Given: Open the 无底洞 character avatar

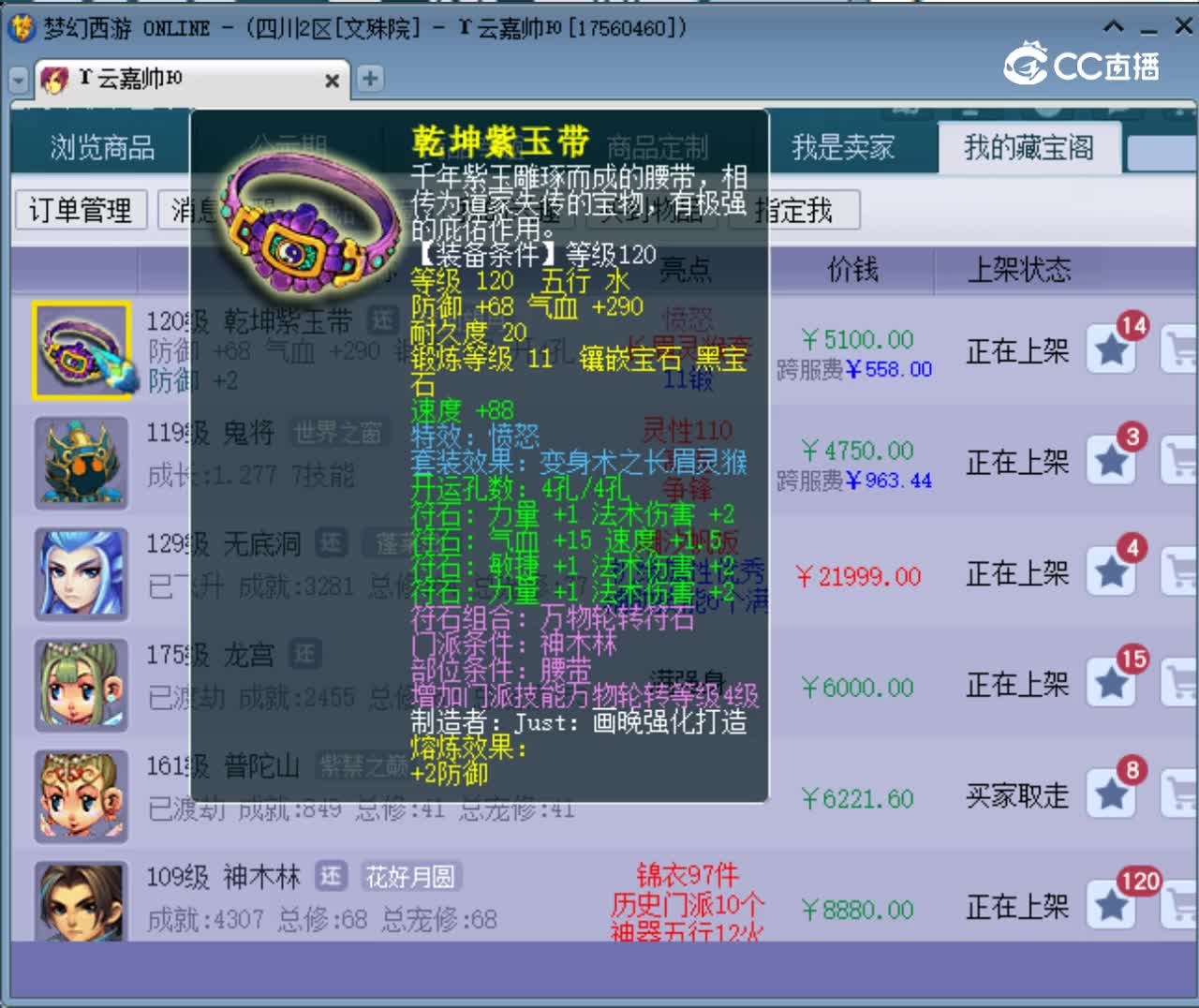Looking at the screenshot, I should [x=81, y=573].
